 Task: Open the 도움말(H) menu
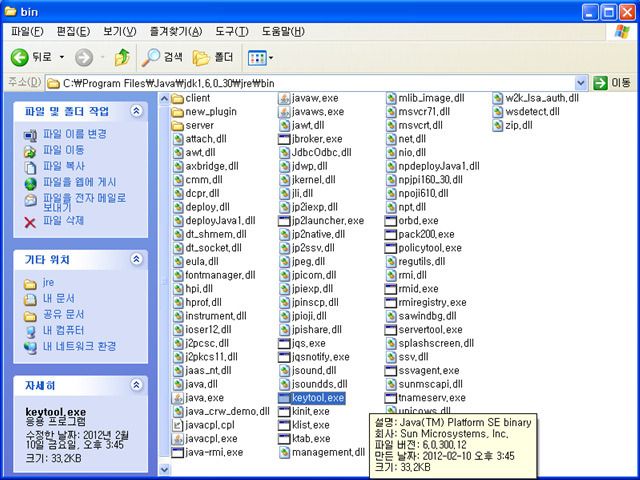[283, 31]
